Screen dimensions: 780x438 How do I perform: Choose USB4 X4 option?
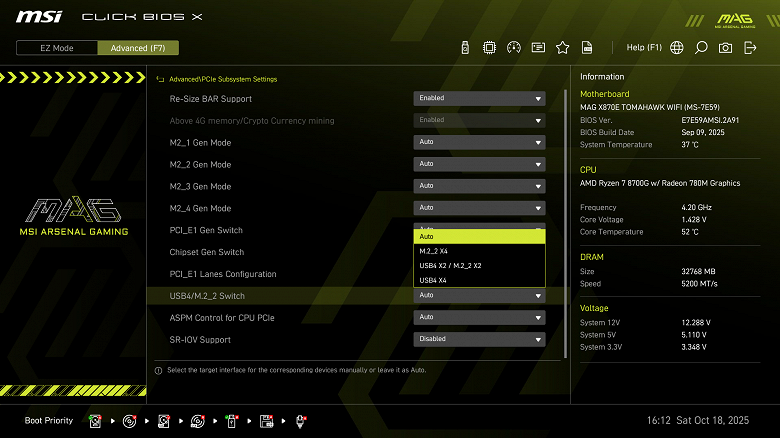(479, 280)
